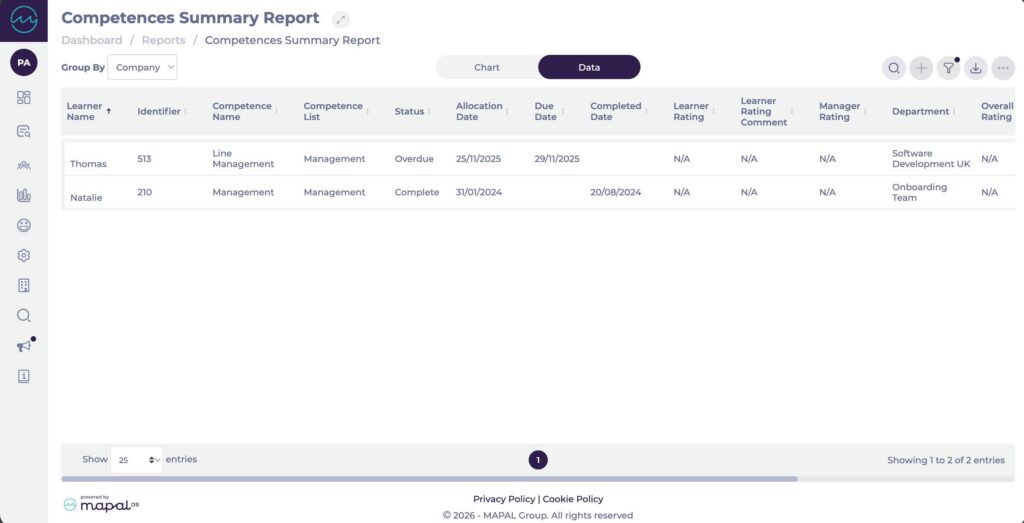Go to Dashboard in the breadcrumb
1024x523 pixels.
pyautogui.click(x=91, y=40)
